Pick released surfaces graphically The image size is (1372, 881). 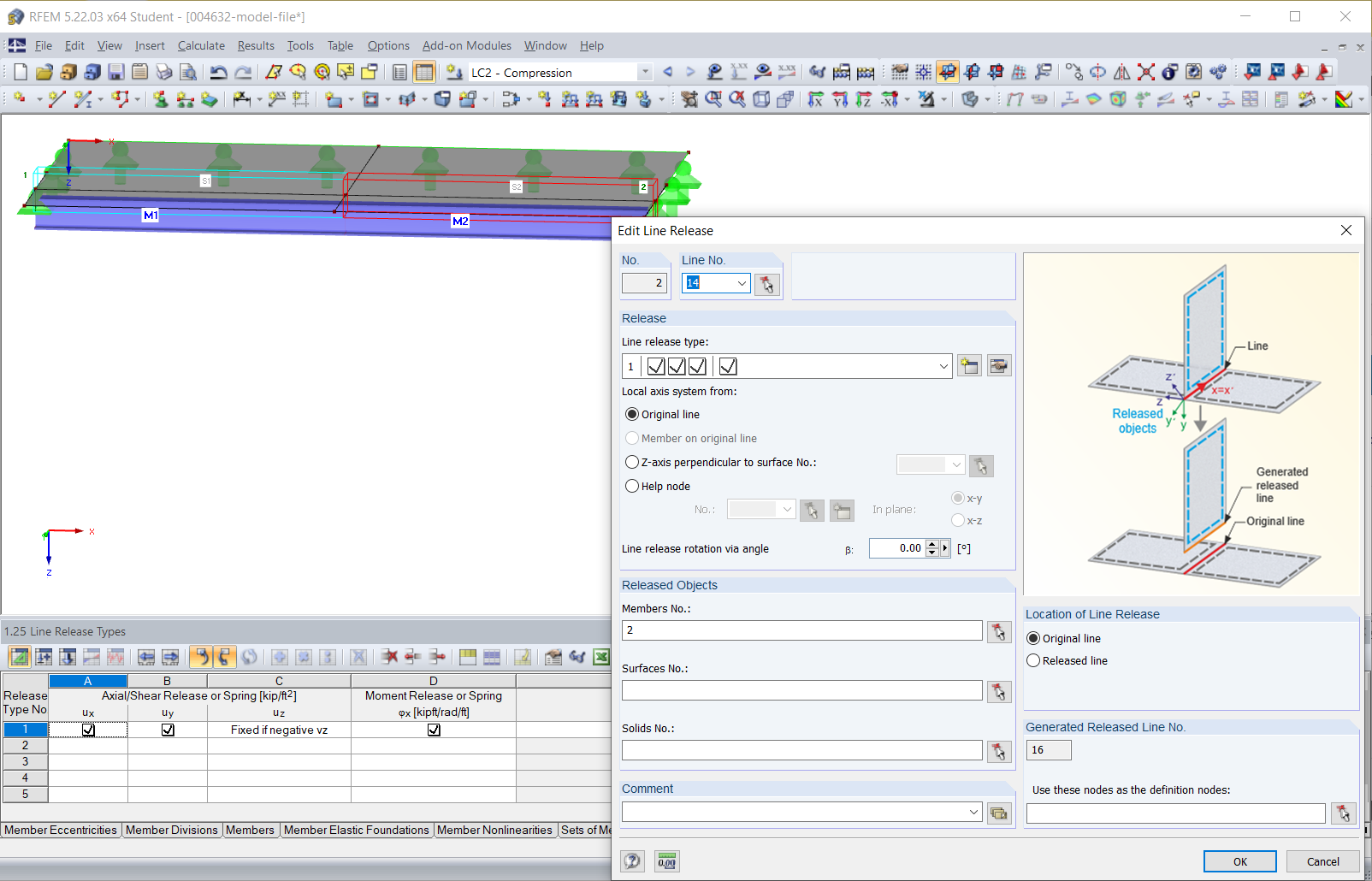(x=999, y=692)
